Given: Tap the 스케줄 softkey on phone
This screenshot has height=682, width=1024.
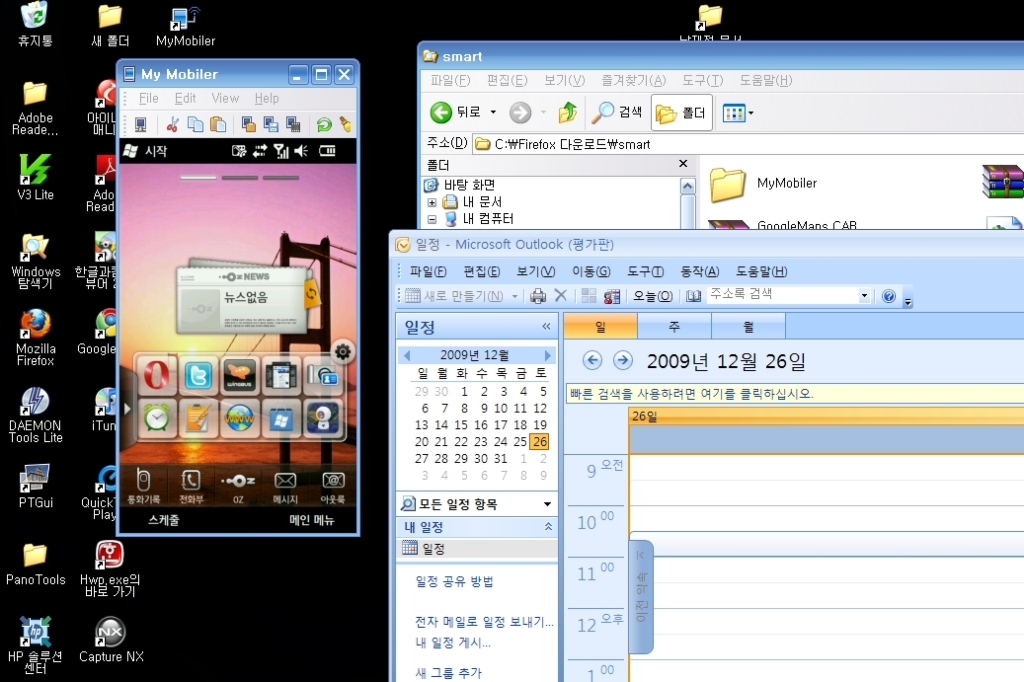Looking at the screenshot, I should (164, 520).
